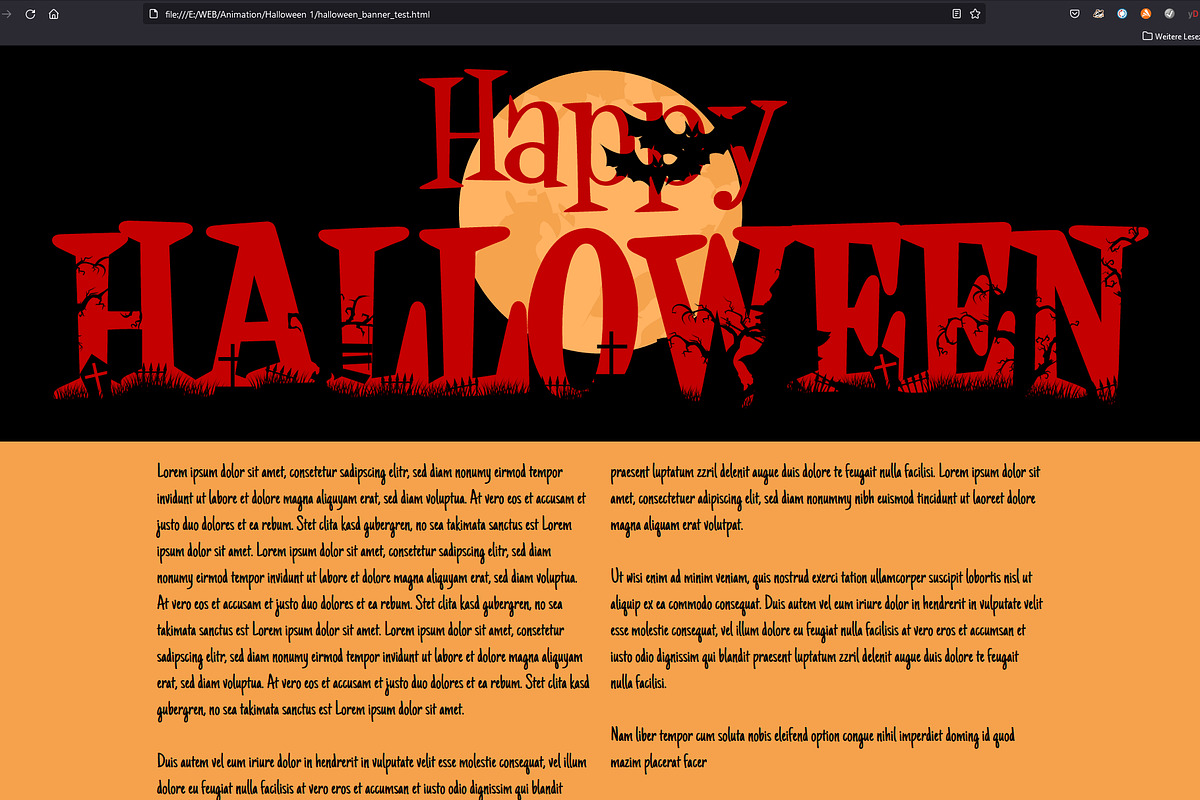Open the grey checkmark extension icon

1169,14
